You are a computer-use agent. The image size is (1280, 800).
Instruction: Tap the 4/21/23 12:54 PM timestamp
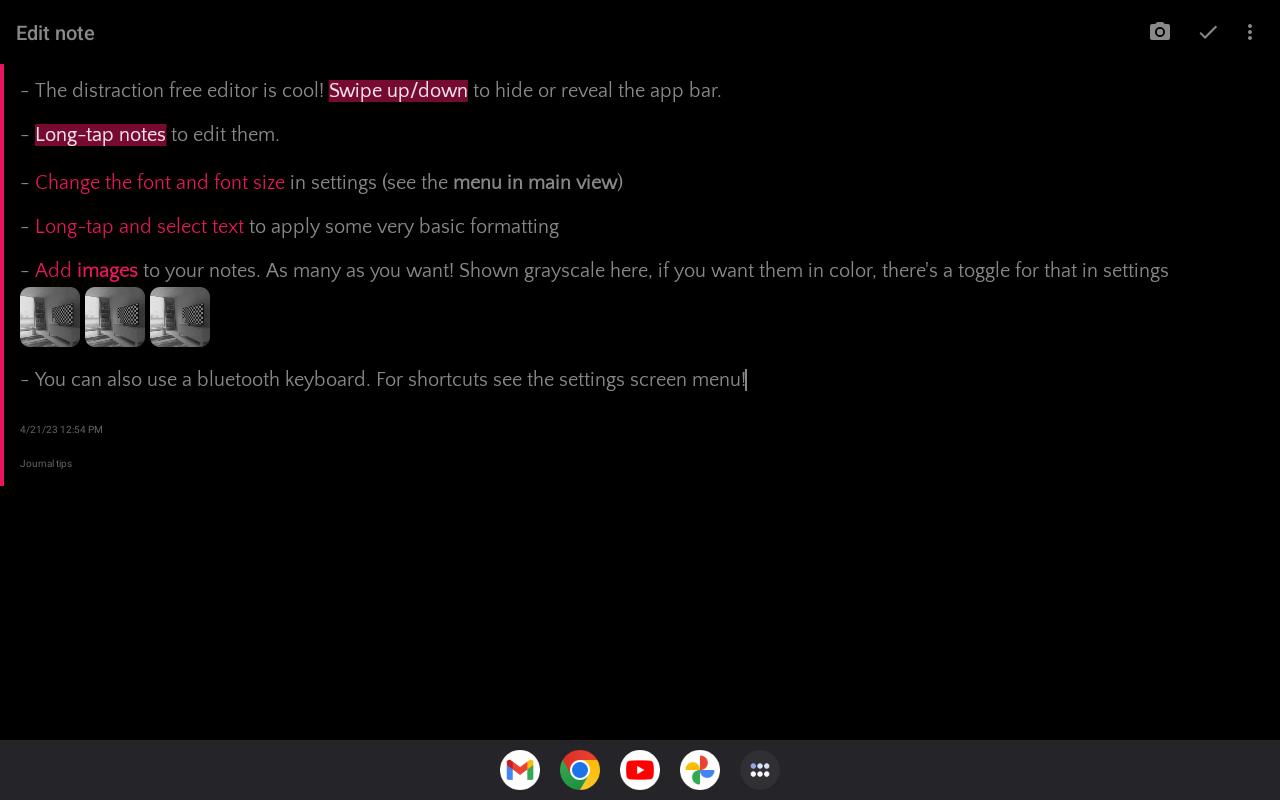pos(61,429)
